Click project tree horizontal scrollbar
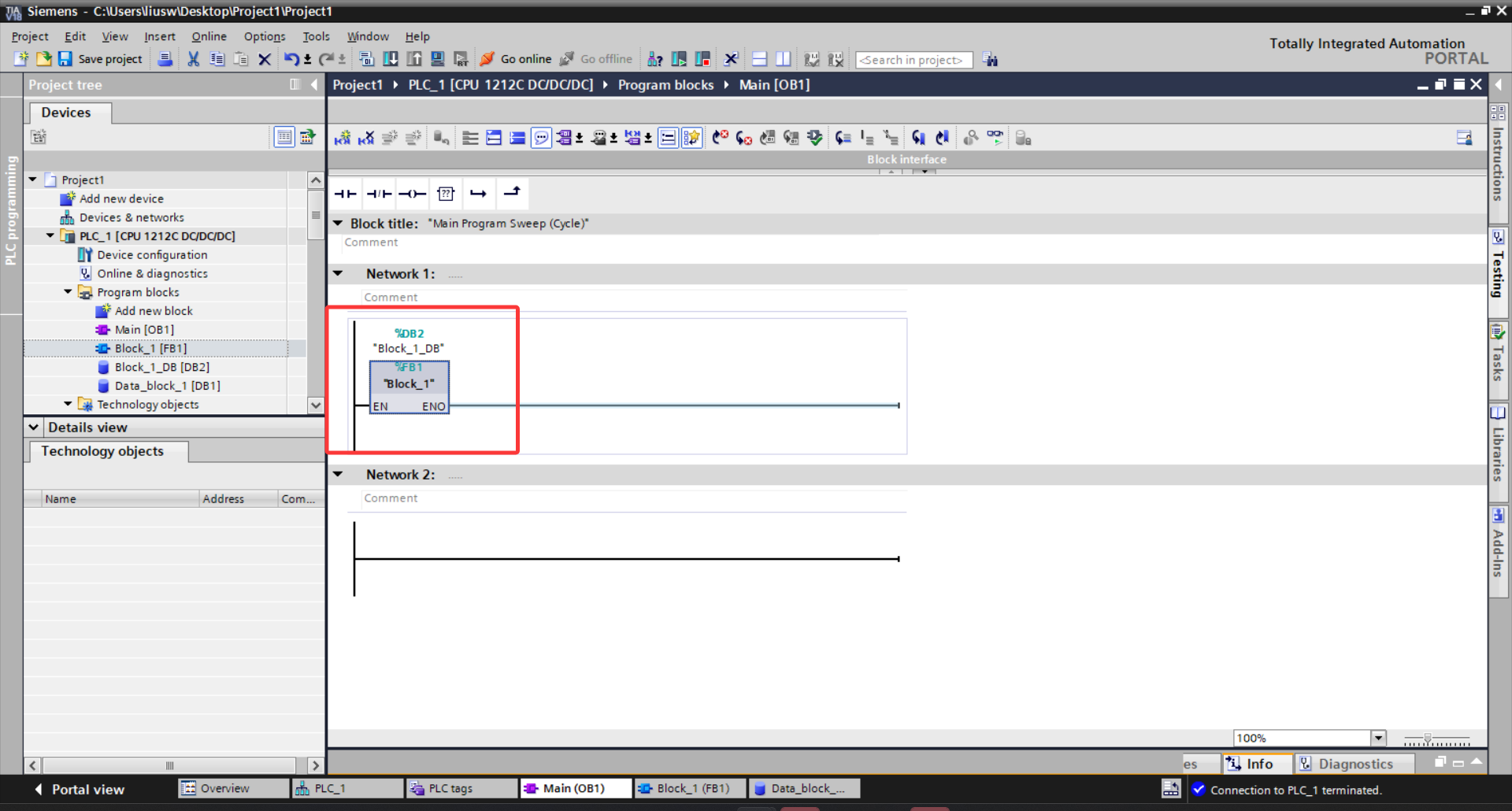Viewport: 1512px width, 811px height. click(x=169, y=765)
